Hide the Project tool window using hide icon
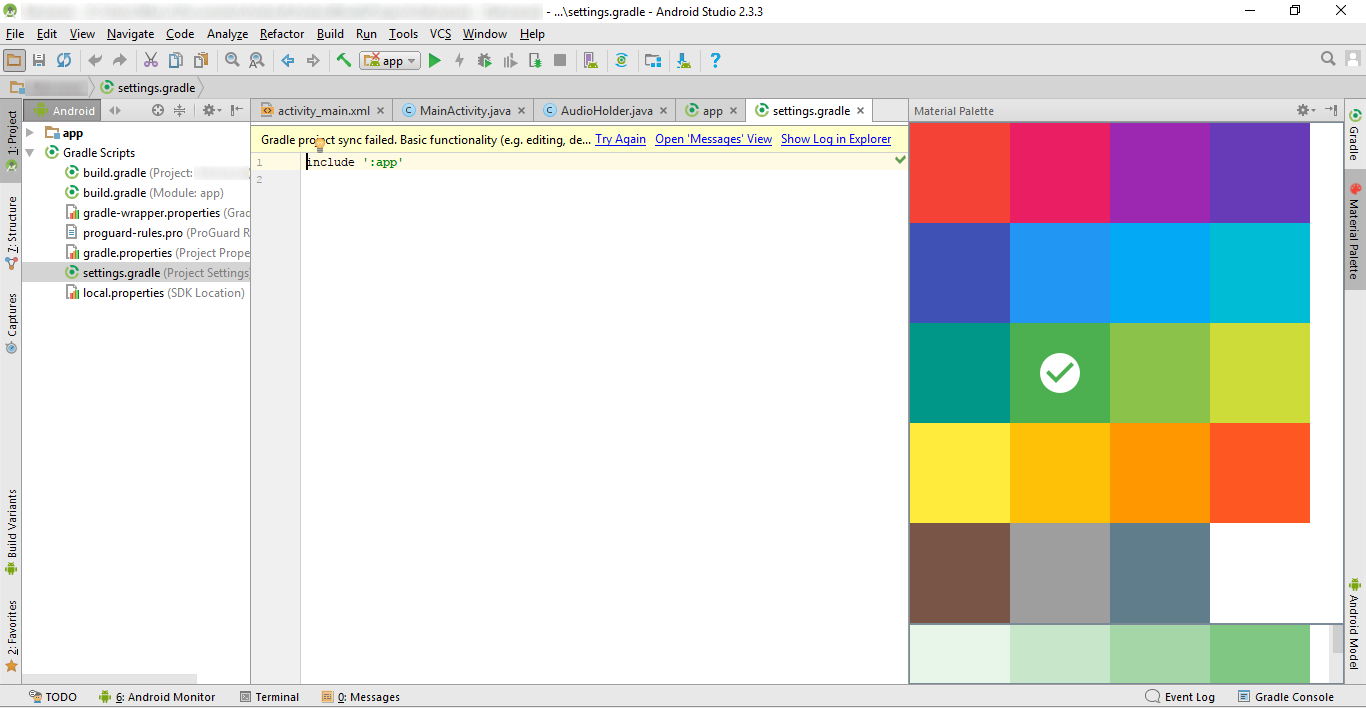 pyautogui.click(x=237, y=110)
